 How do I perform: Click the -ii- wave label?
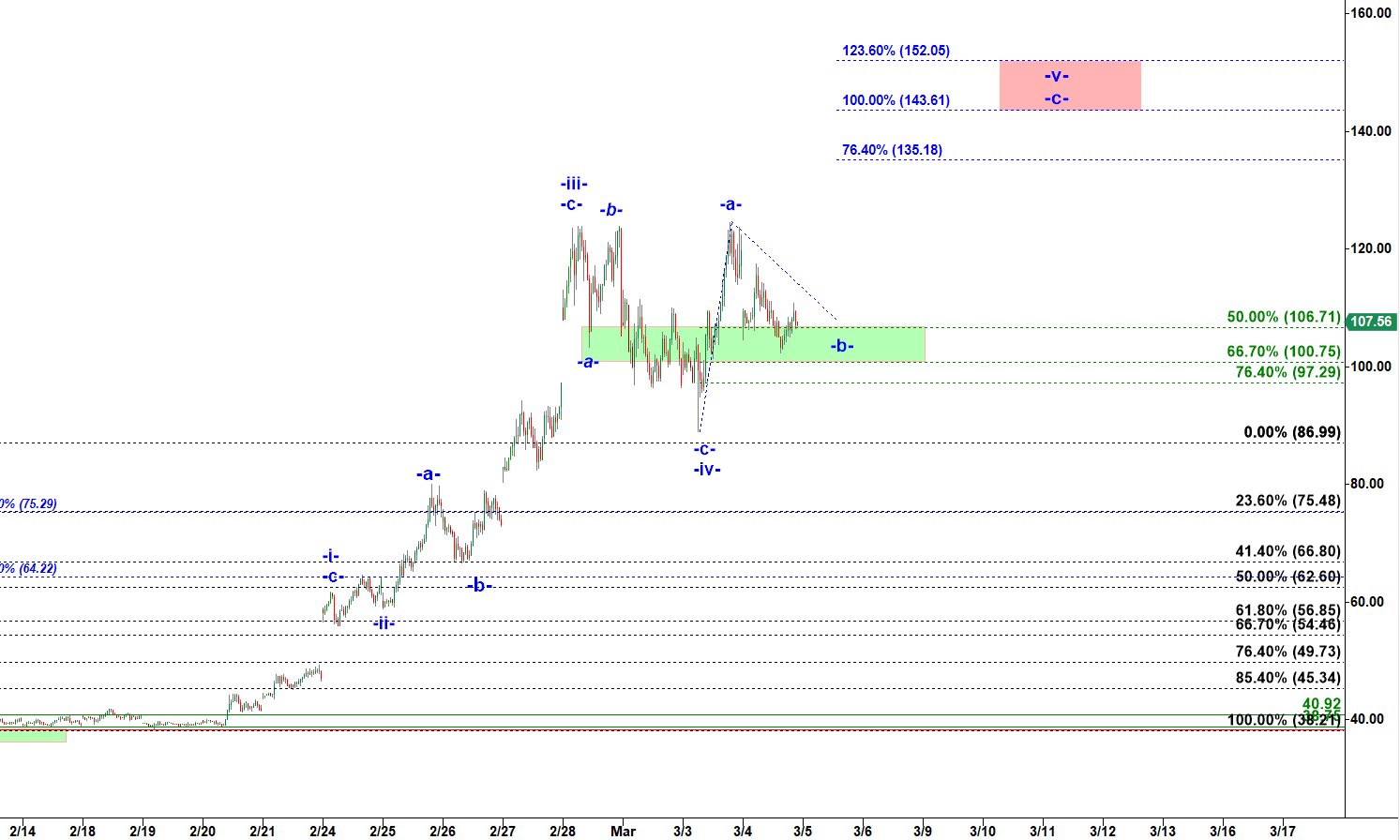coord(383,623)
